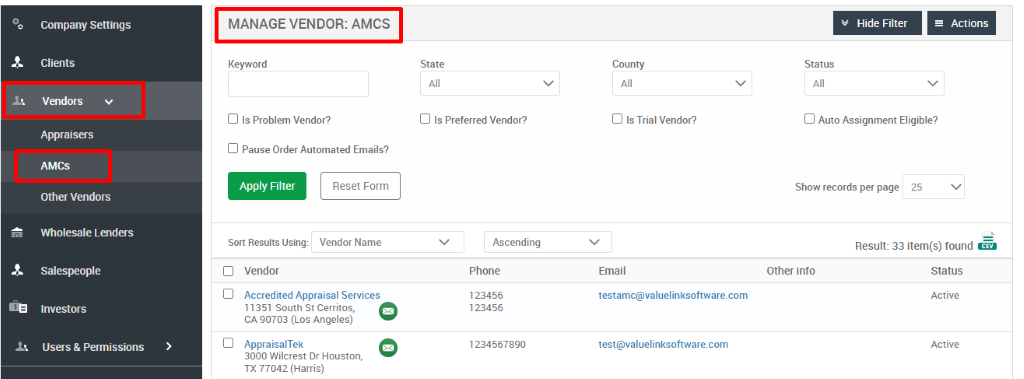Click the Vendors people icon in sidebar
The image size is (1024, 379).
tap(20, 101)
